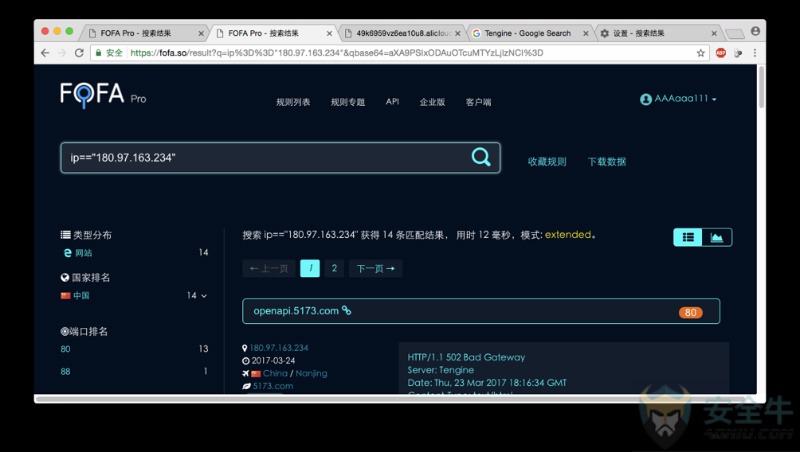
Task: Filter by 中国 country
Action: click(x=81, y=295)
